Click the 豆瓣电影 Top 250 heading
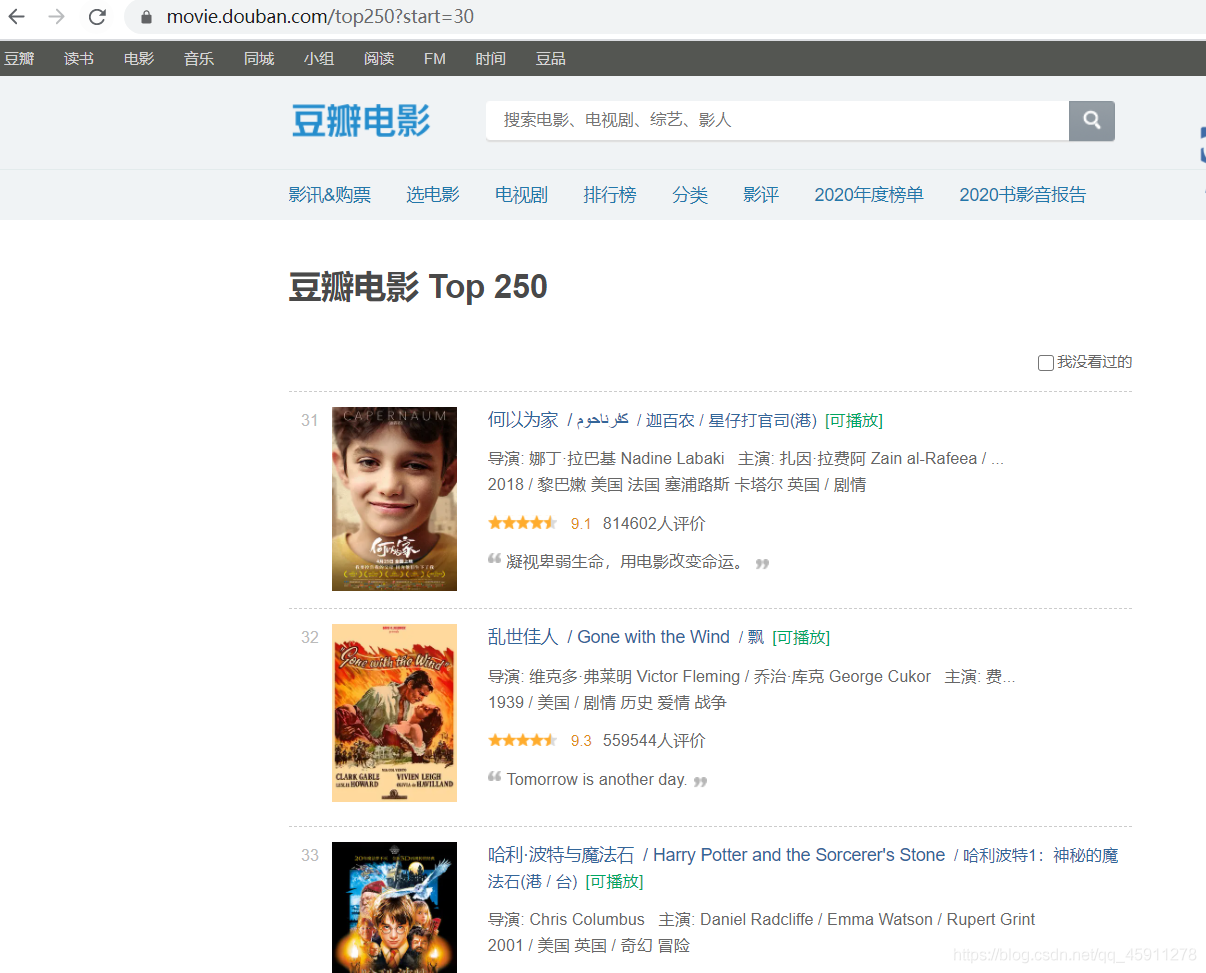Image resolution: width=1206 pixels, height=973 pixels. [418, 287]
